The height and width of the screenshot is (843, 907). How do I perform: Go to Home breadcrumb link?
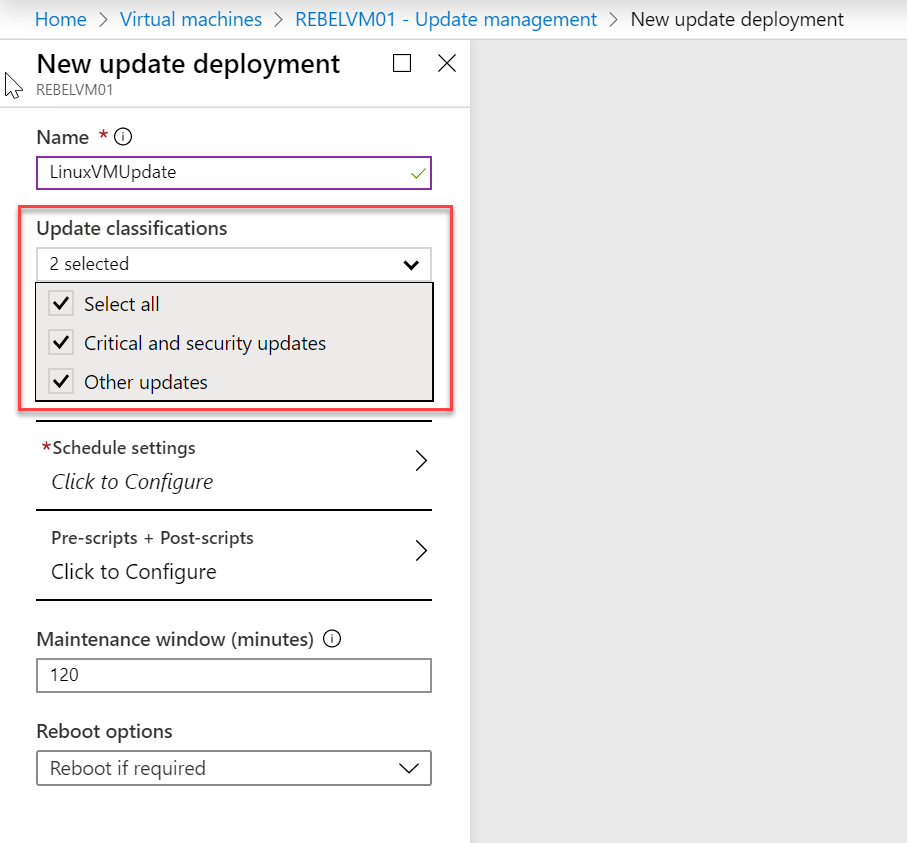(x=61, y=19)
